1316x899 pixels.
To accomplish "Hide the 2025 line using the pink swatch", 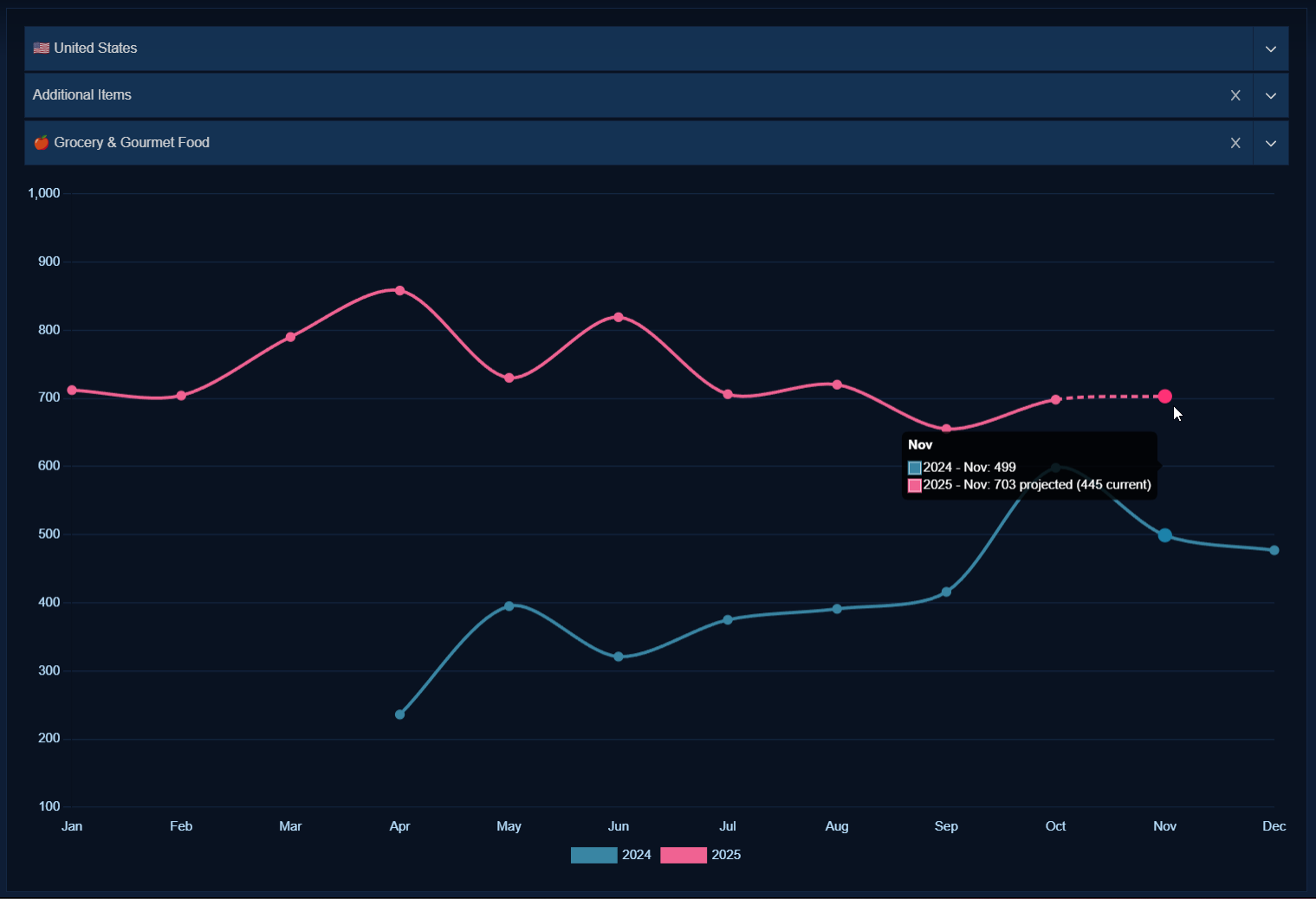I will click(x=683, y=855).
